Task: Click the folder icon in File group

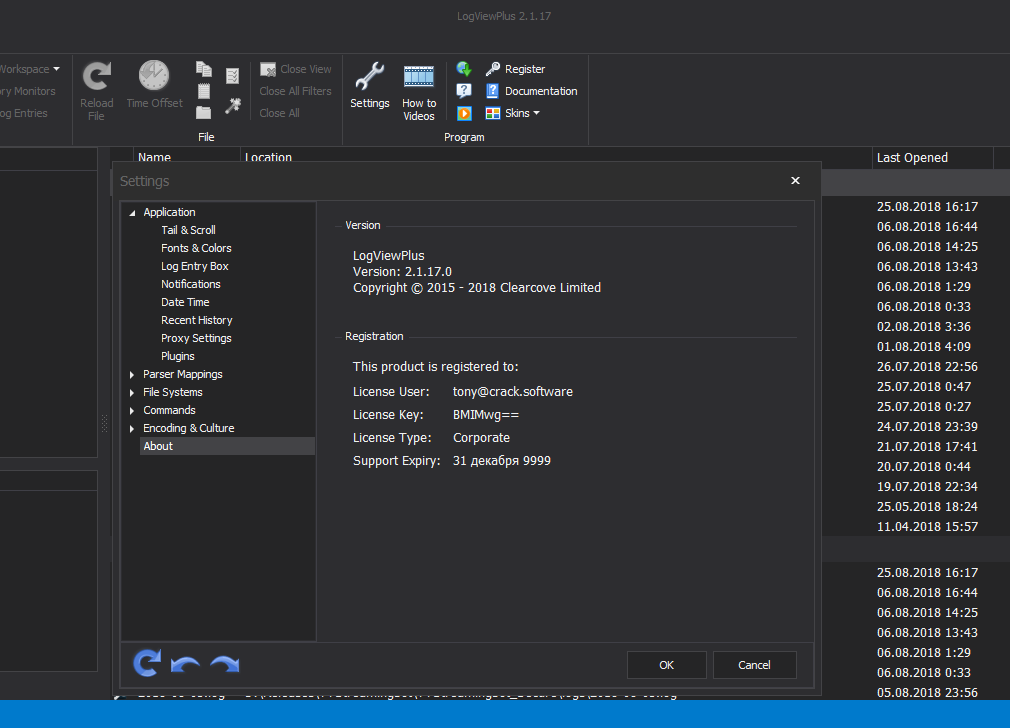Action: click(x=204, y=113)
